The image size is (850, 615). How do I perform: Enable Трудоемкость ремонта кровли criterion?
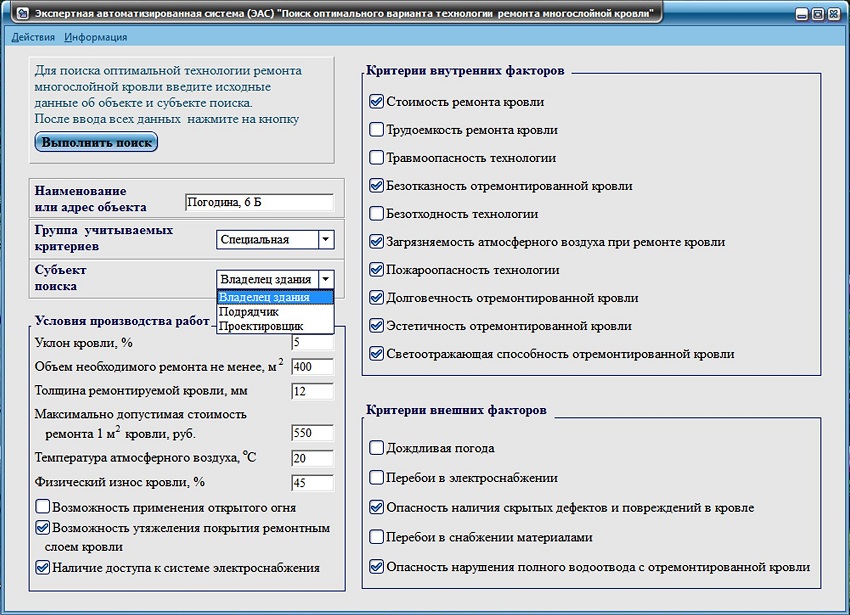pos(376,129)
